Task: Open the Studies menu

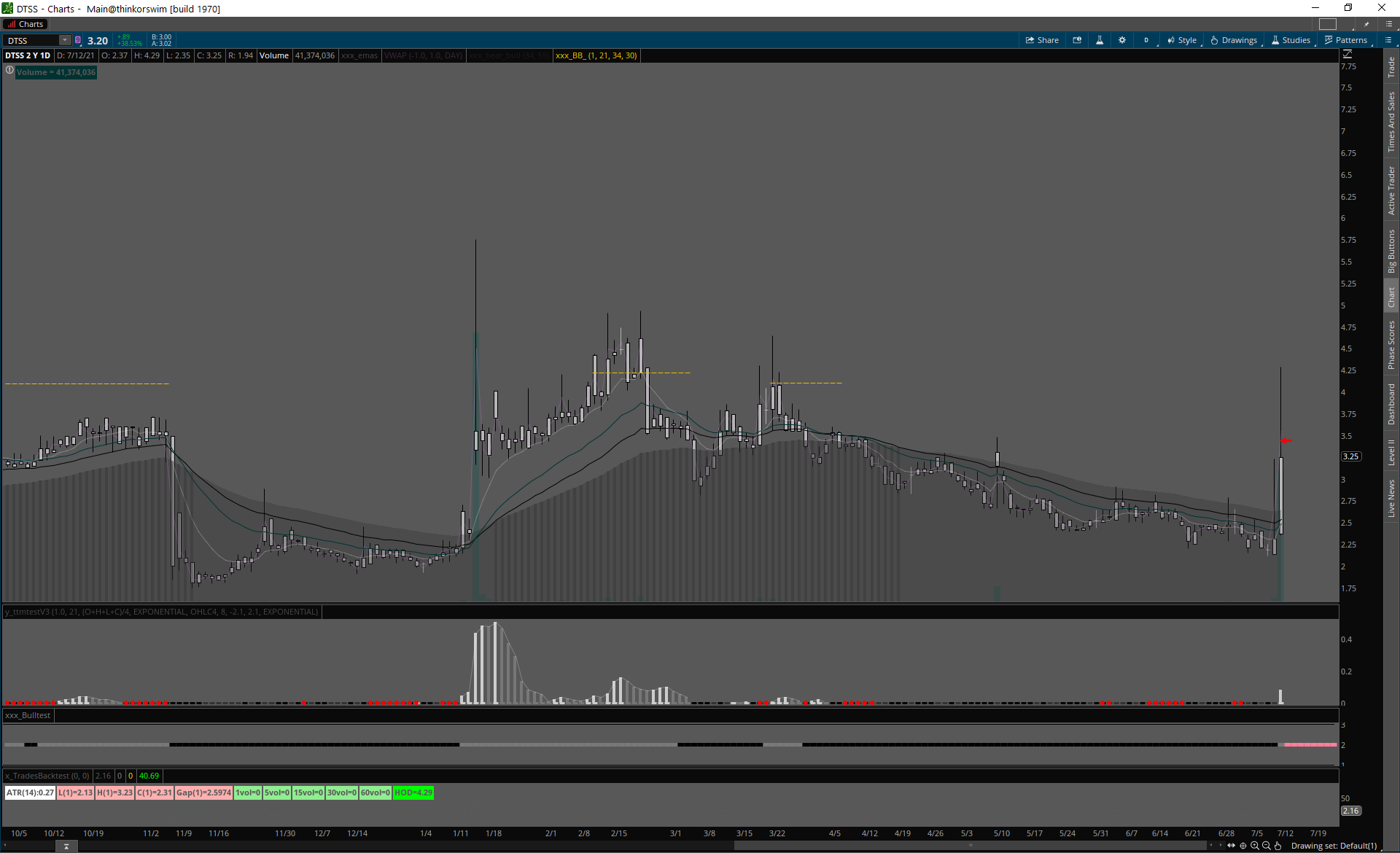Action: (1291, 40)
